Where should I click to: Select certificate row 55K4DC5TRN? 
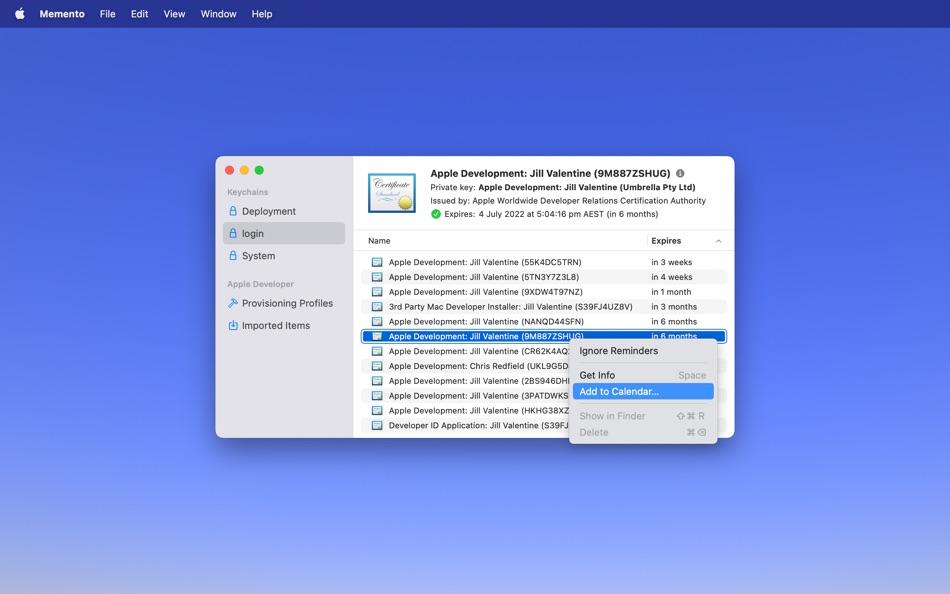point(543,262)
